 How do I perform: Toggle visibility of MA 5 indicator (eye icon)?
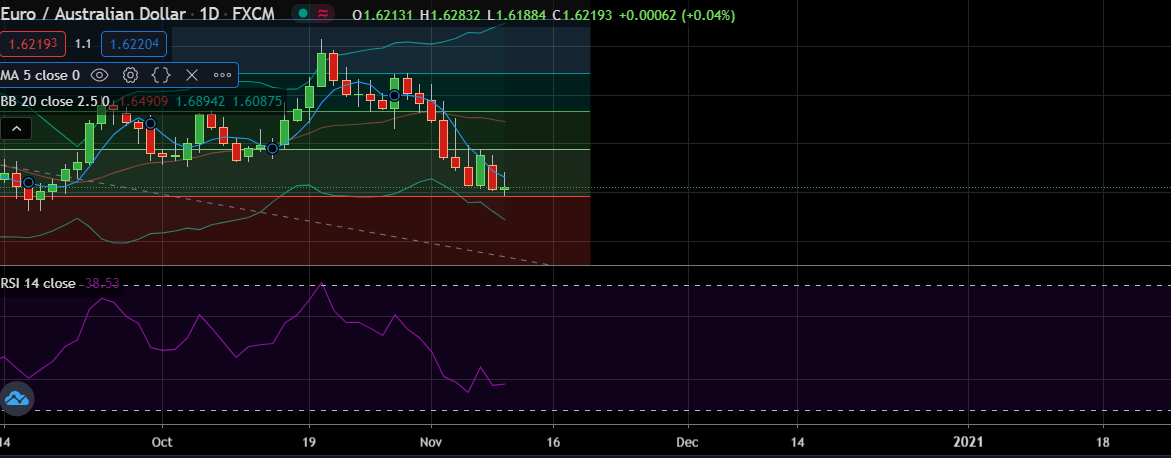(x=100, y=75)
